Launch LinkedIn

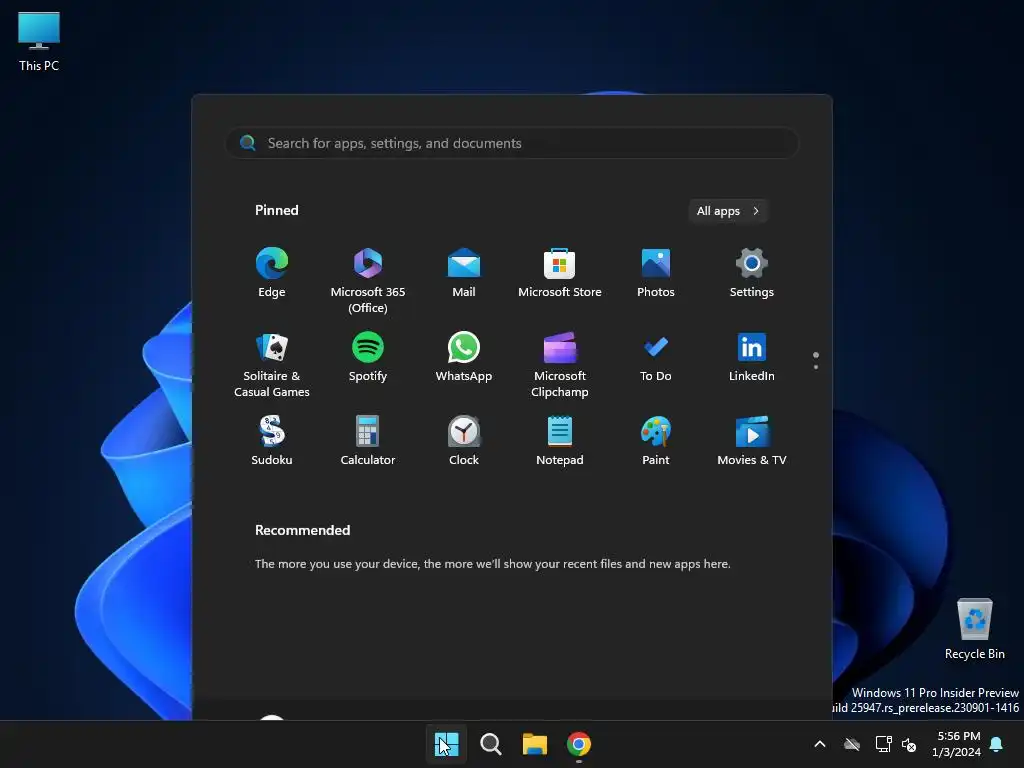(x=752, y=357)
